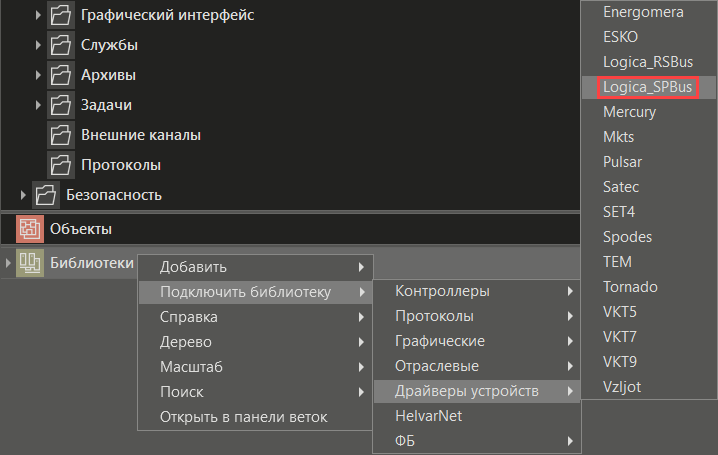Image resolution: width=718 pixels, height=455 pixels.
Task: Select Контроллеры library category
Action: 477,291
